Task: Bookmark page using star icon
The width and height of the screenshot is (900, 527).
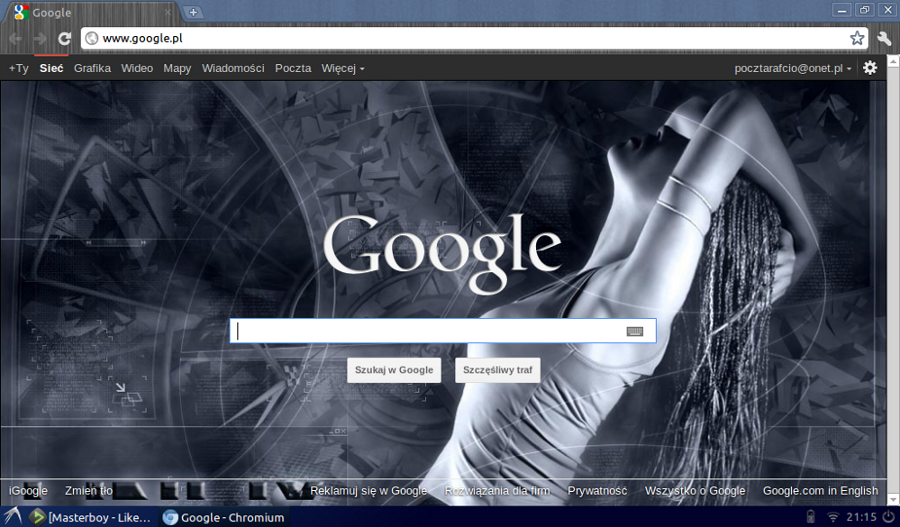Action: click(x=857, y=38)
